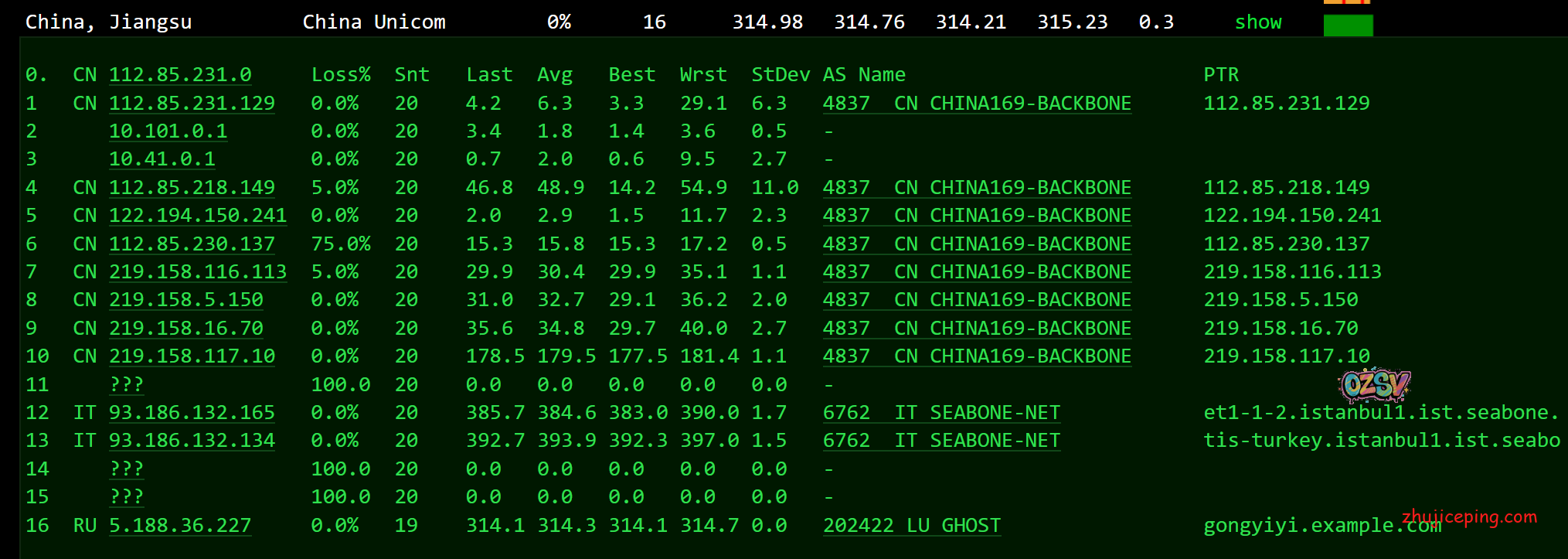The image size is (1568, 559).
Task: Open AS 202422 LU GHOST link
Action: (x=911, y=526)
